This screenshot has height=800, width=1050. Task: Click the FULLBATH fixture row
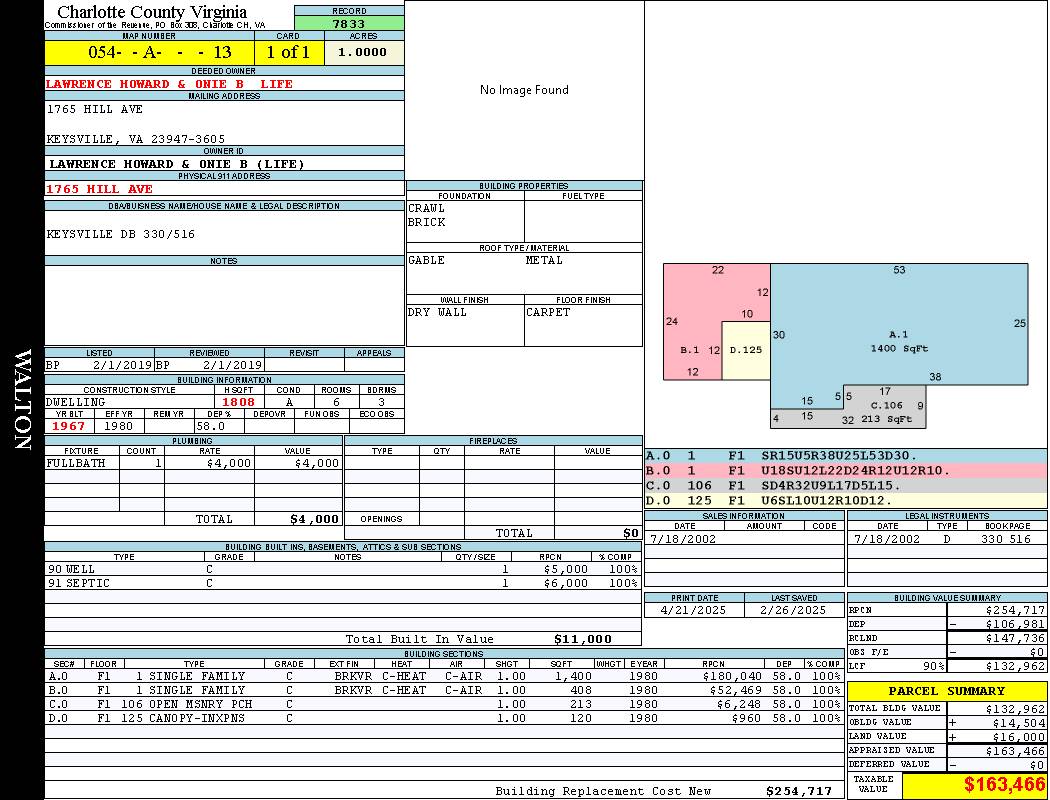pyautogui.click(x=194, y=463)
